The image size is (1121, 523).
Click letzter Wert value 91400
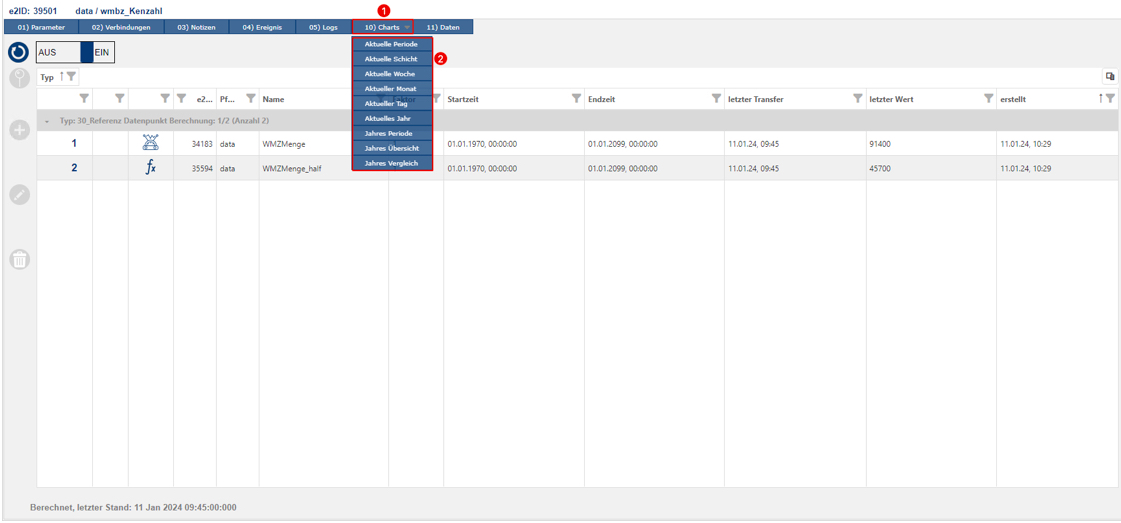point(879,144)
